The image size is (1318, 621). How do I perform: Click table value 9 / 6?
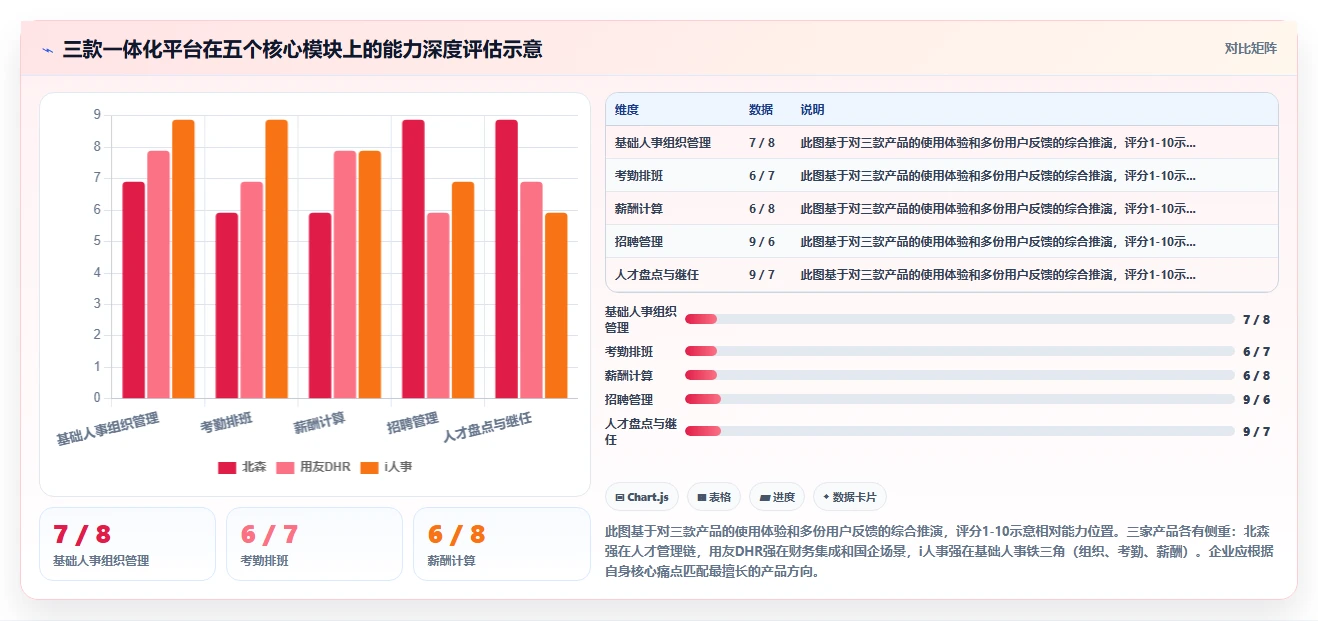click(762, 242)
